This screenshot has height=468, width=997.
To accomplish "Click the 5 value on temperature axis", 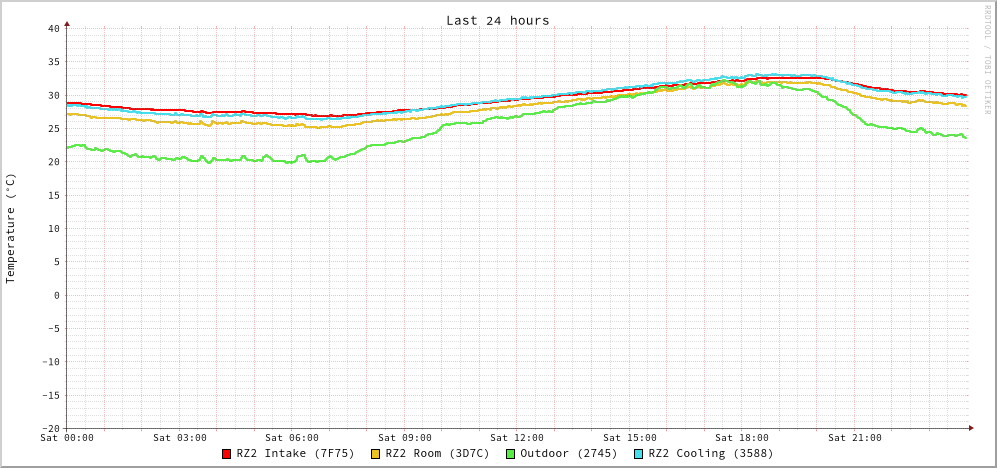I will [57, 261].
